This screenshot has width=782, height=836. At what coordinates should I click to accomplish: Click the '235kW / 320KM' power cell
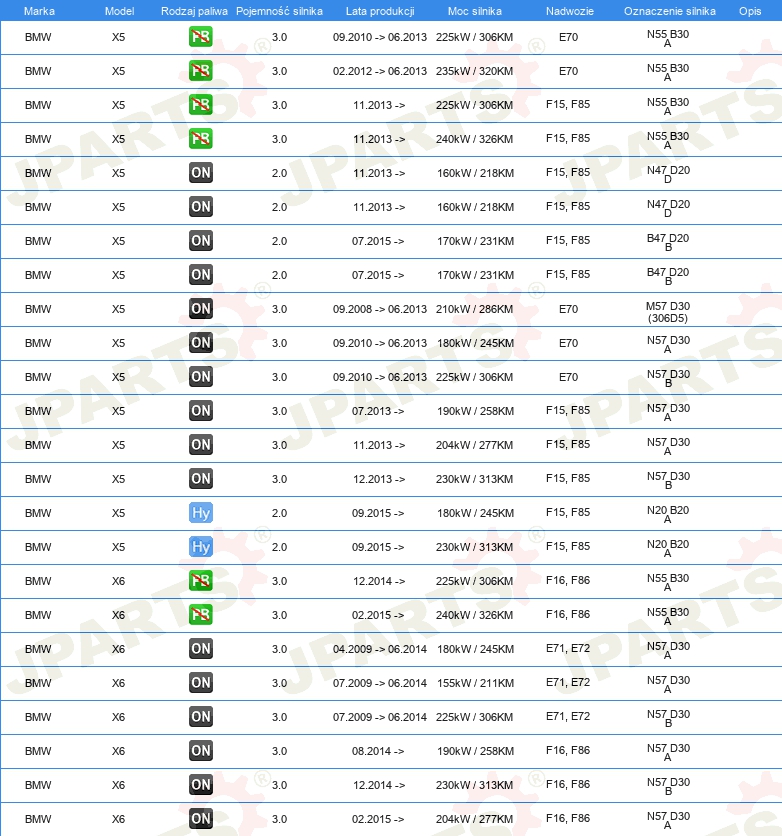pos(474,71)
